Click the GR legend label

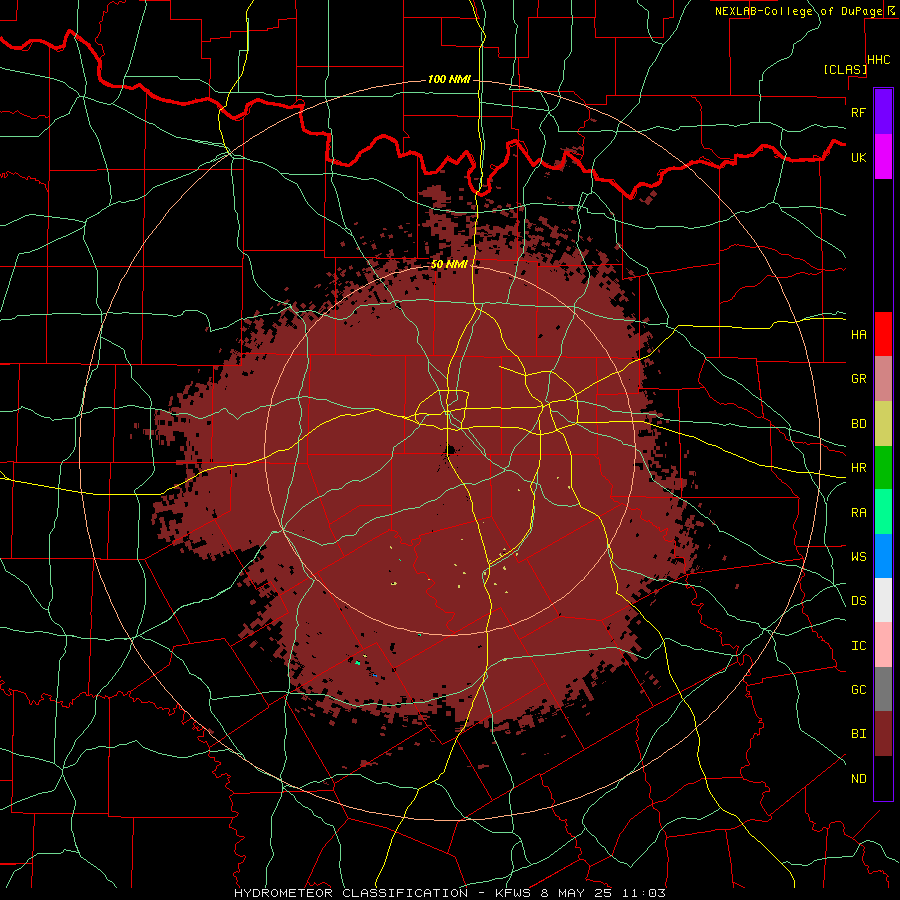click(x=858, y=379)
